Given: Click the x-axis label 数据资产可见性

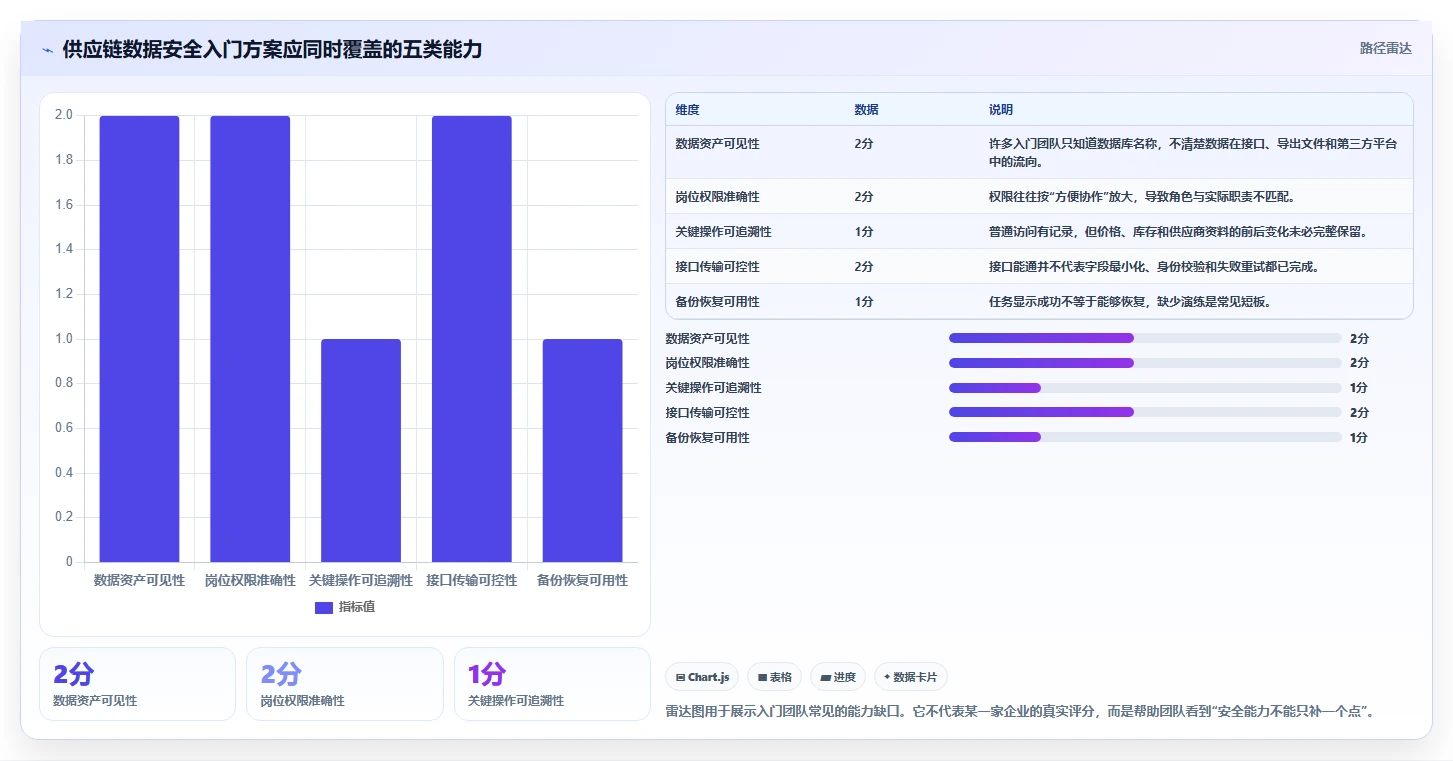Looking at the screenshot, I should (139, 580).
